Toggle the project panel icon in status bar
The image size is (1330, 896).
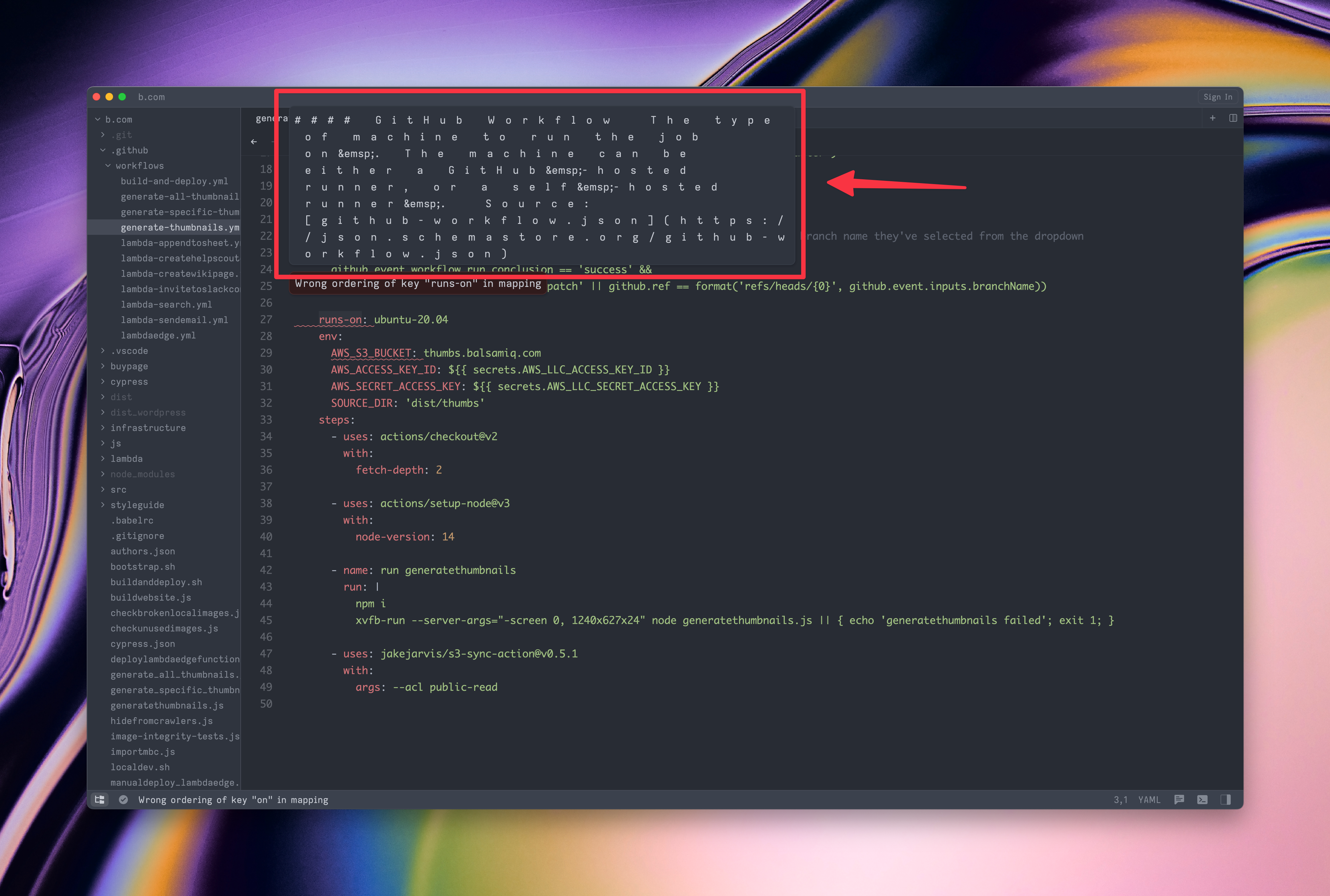coord(99,799)
